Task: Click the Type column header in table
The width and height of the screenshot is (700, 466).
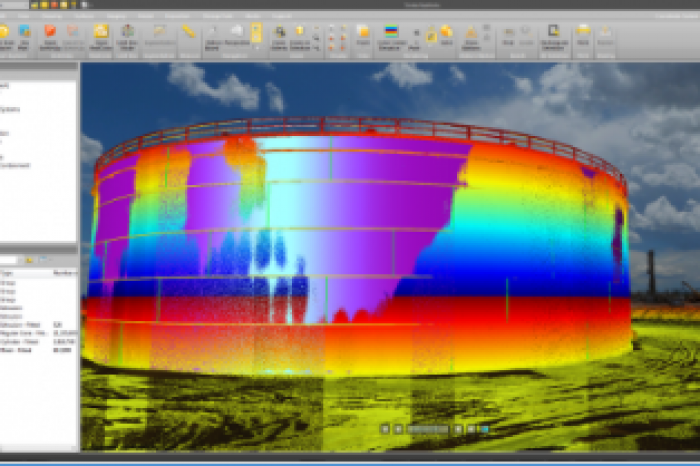Action: [9, 270]
